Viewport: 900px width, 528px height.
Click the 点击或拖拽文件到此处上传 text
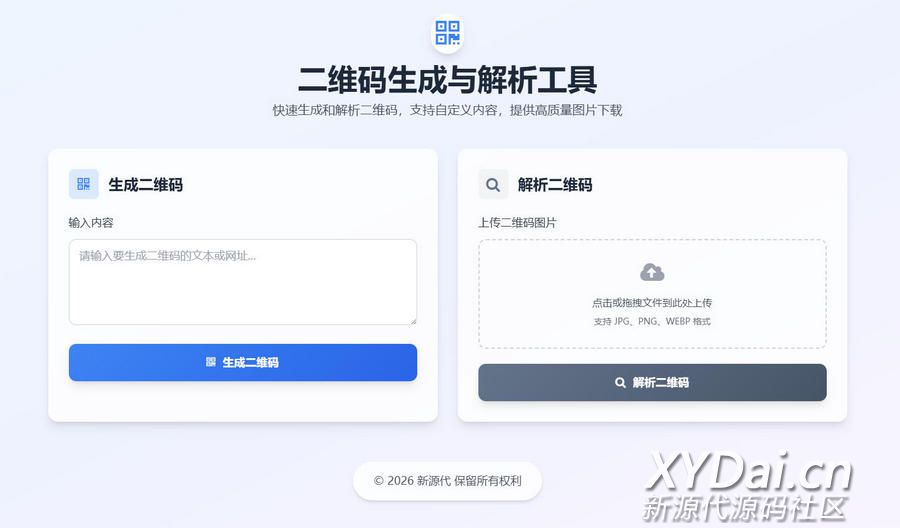652,302
